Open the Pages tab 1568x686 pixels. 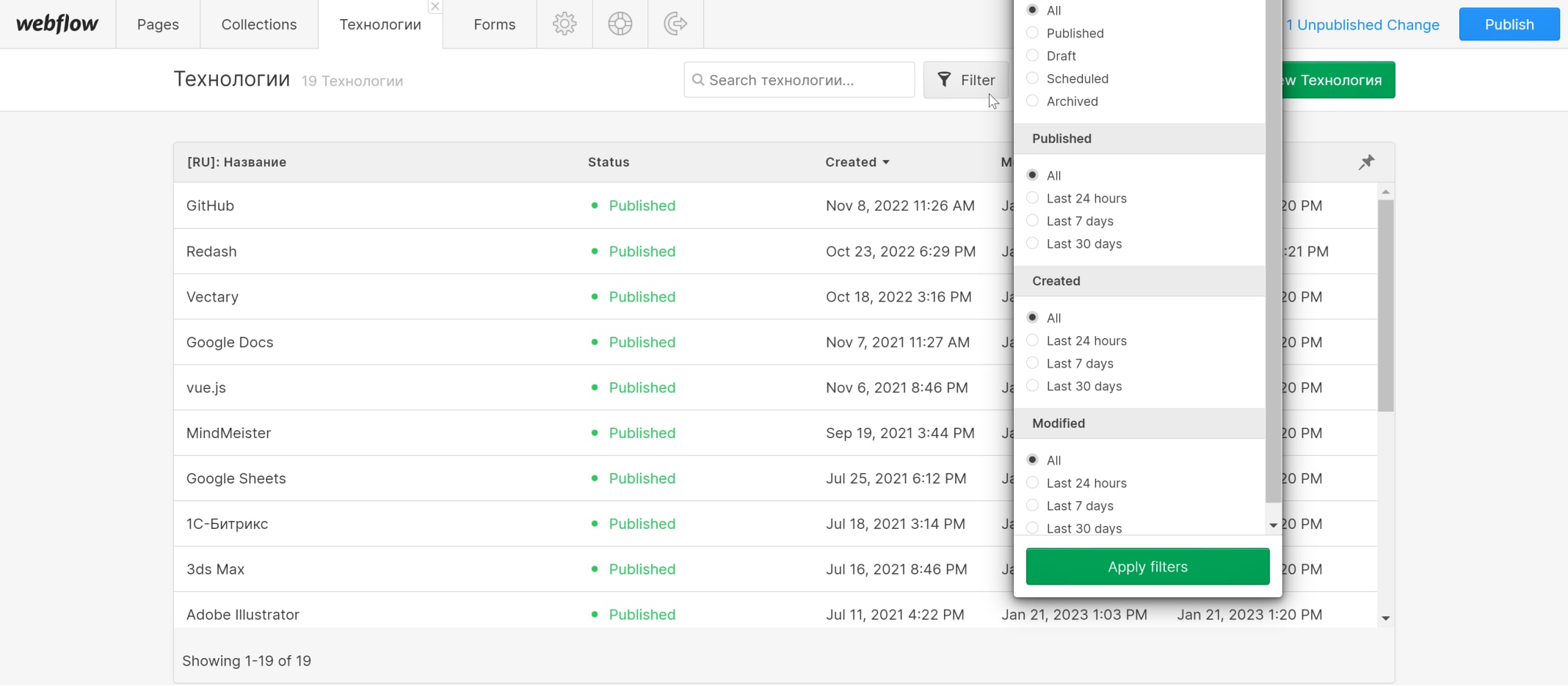(x=158, y=24)
